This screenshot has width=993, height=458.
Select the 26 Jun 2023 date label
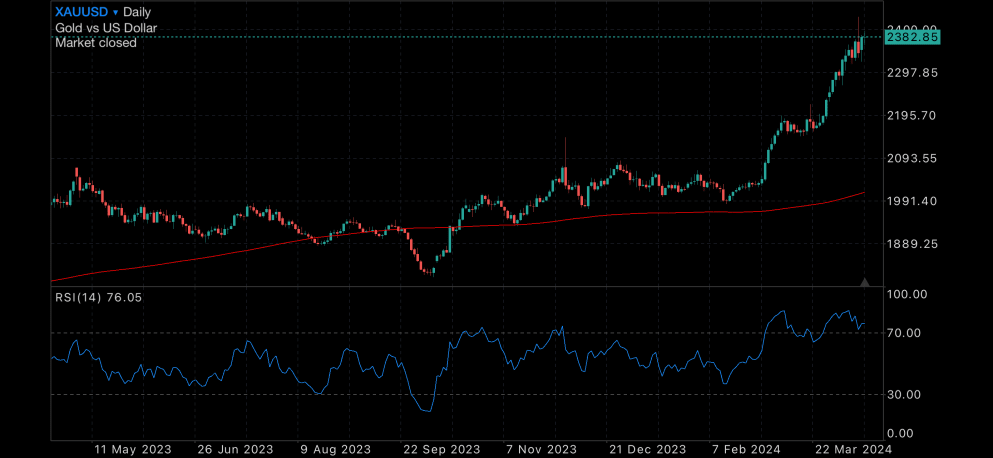click(x=234, y=449)
